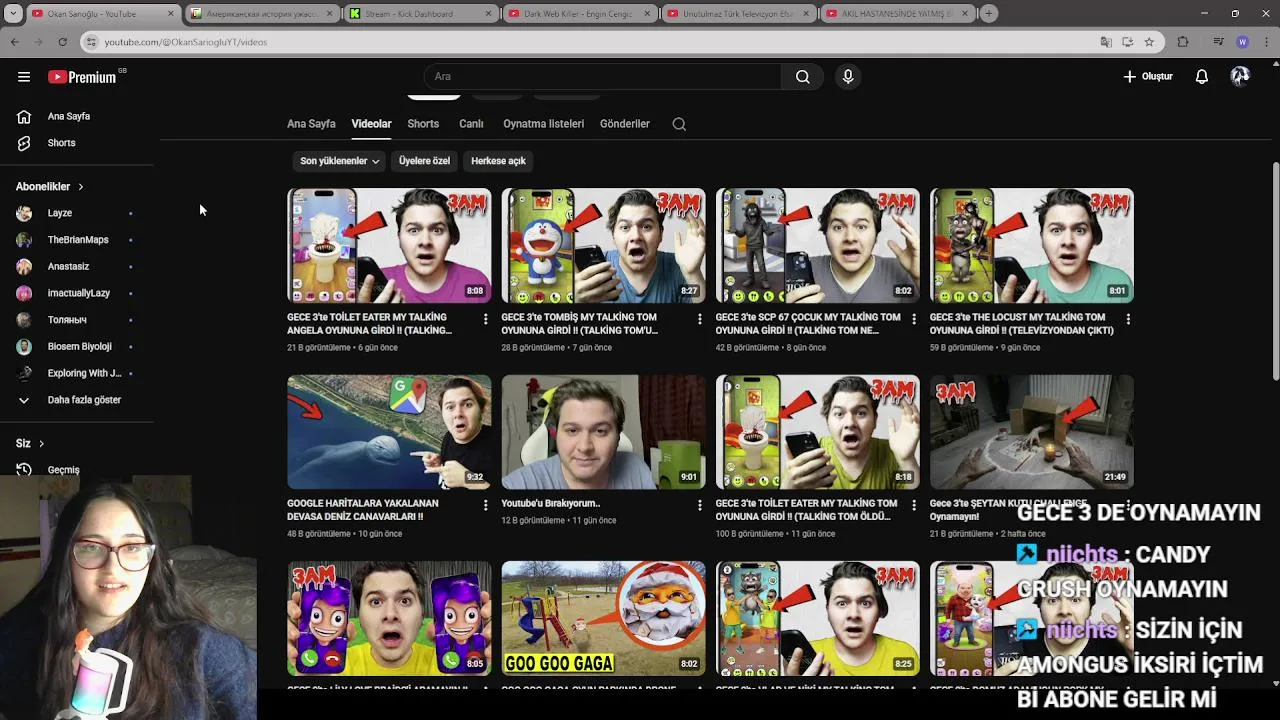Image resolution: width=1280 pixels, height=720 pixels.
Task: Switch to the Shorts channel tab
Action: [x=423, y=124]
